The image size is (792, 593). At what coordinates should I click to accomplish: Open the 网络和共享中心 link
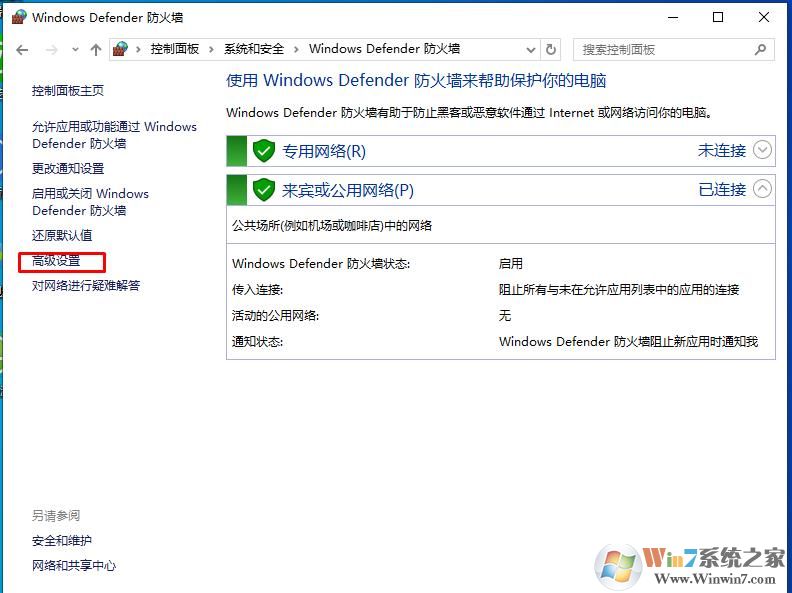(74, 565)
